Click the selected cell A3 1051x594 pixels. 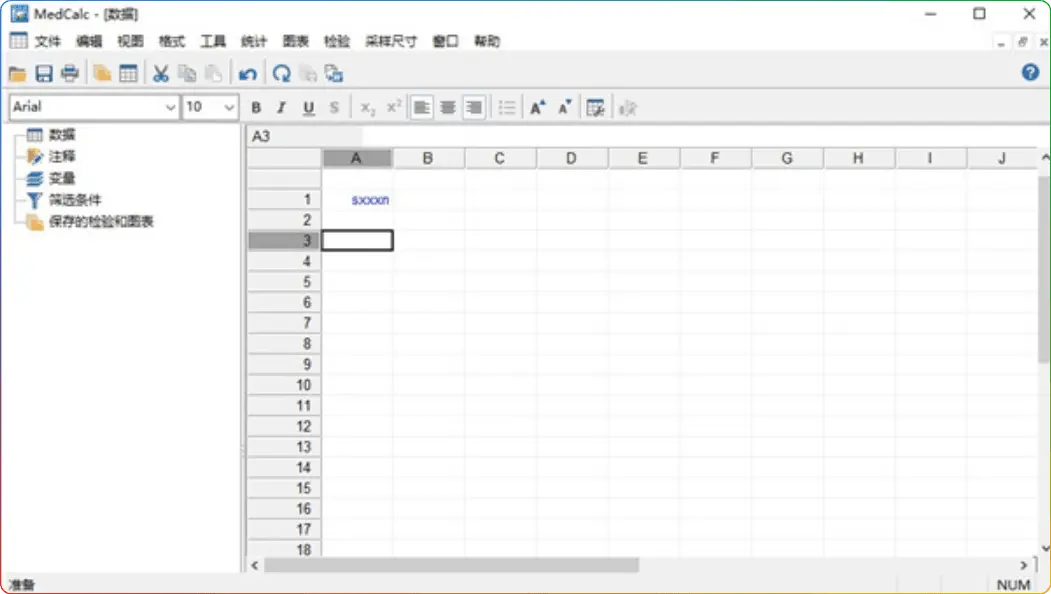[357, 241]
